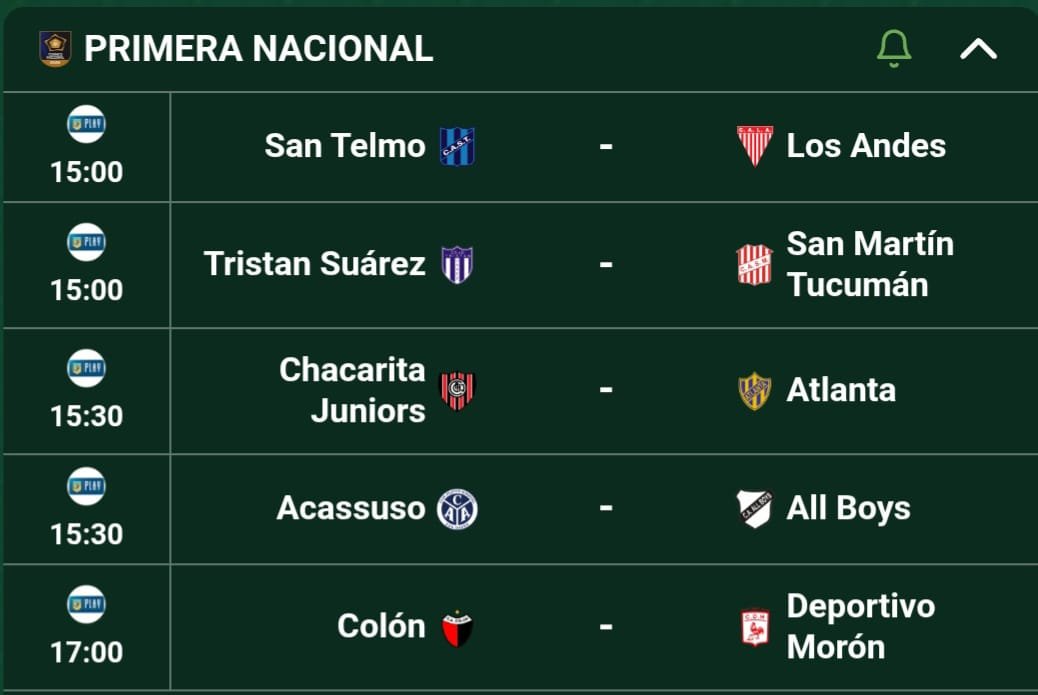Viewport: 1038px width, 695px height.
Task: Click the Deportivo Morón club crest
Action: (x=755, y=627)
